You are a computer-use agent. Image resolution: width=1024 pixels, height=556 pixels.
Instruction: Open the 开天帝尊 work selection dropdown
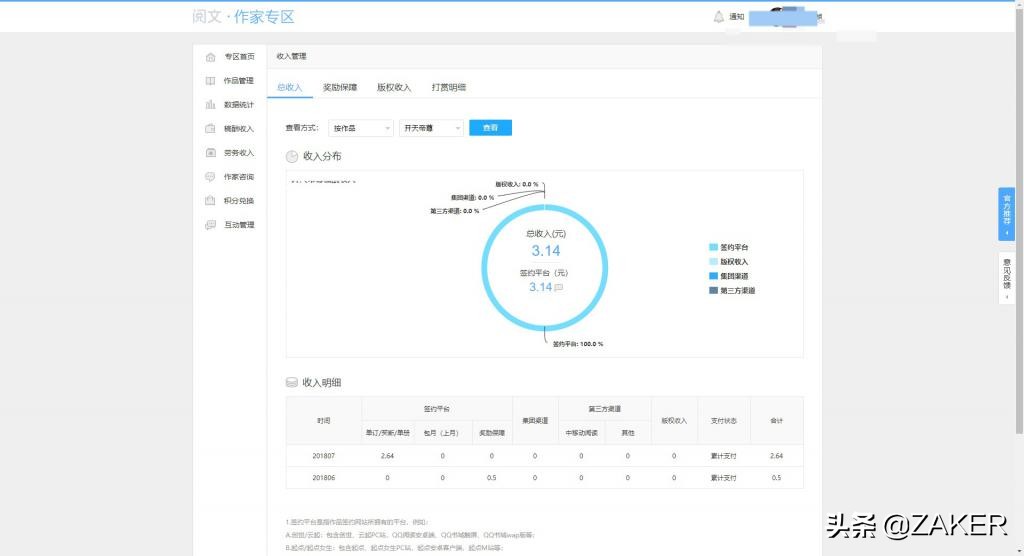(x=431, y=128)
